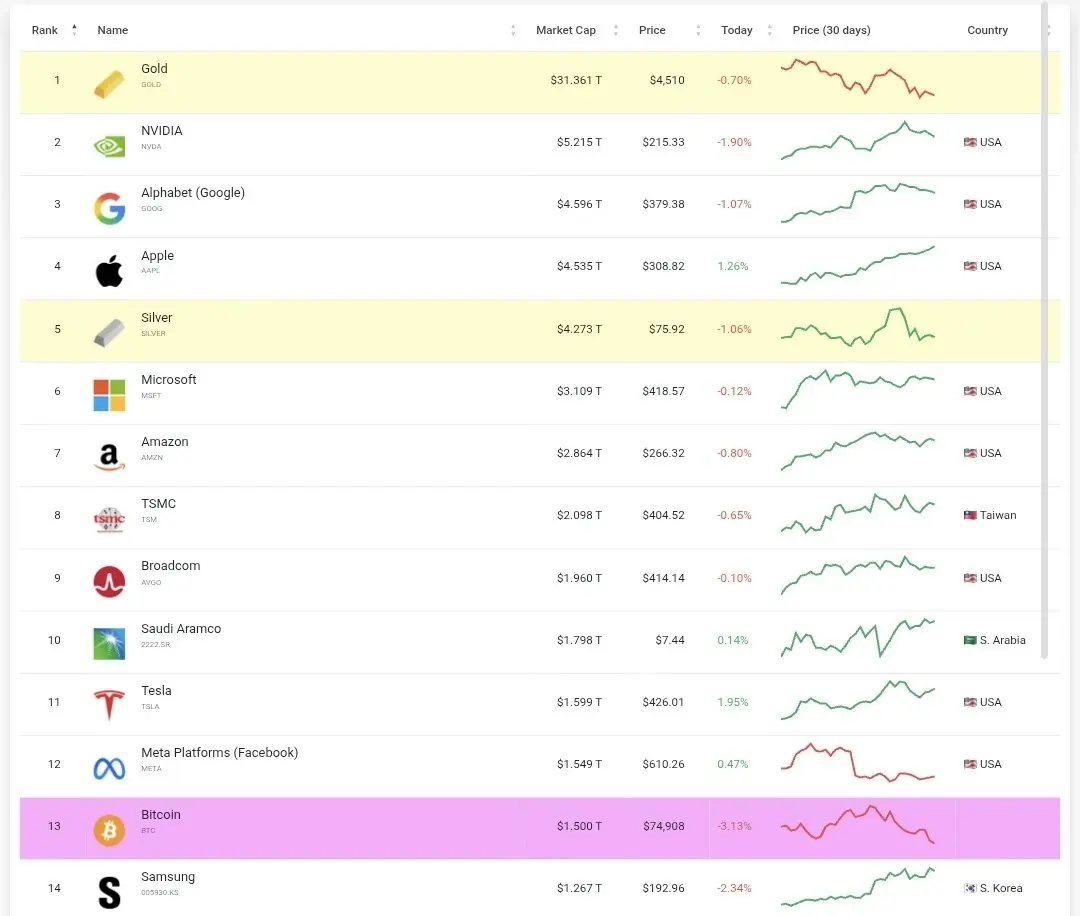1080x916 pixels.
Task: Click the S. Korea flag icon
Action: pyautogui.click(x=970, y=888)
